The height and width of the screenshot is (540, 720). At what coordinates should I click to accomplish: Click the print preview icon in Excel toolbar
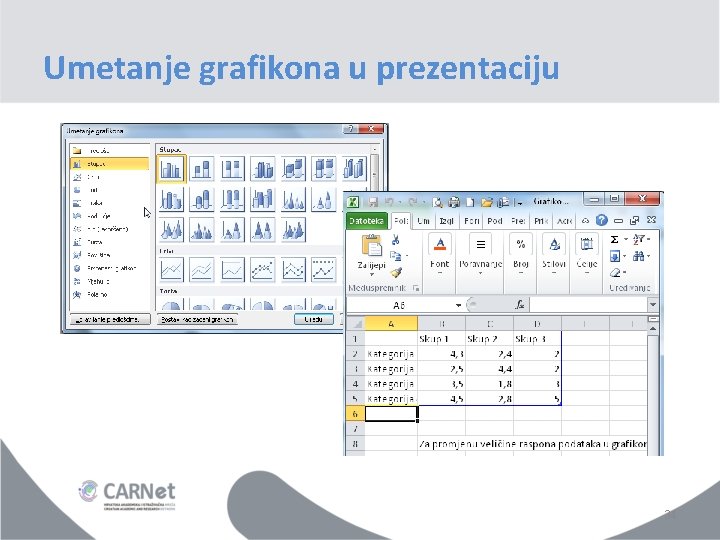(438, 202)
